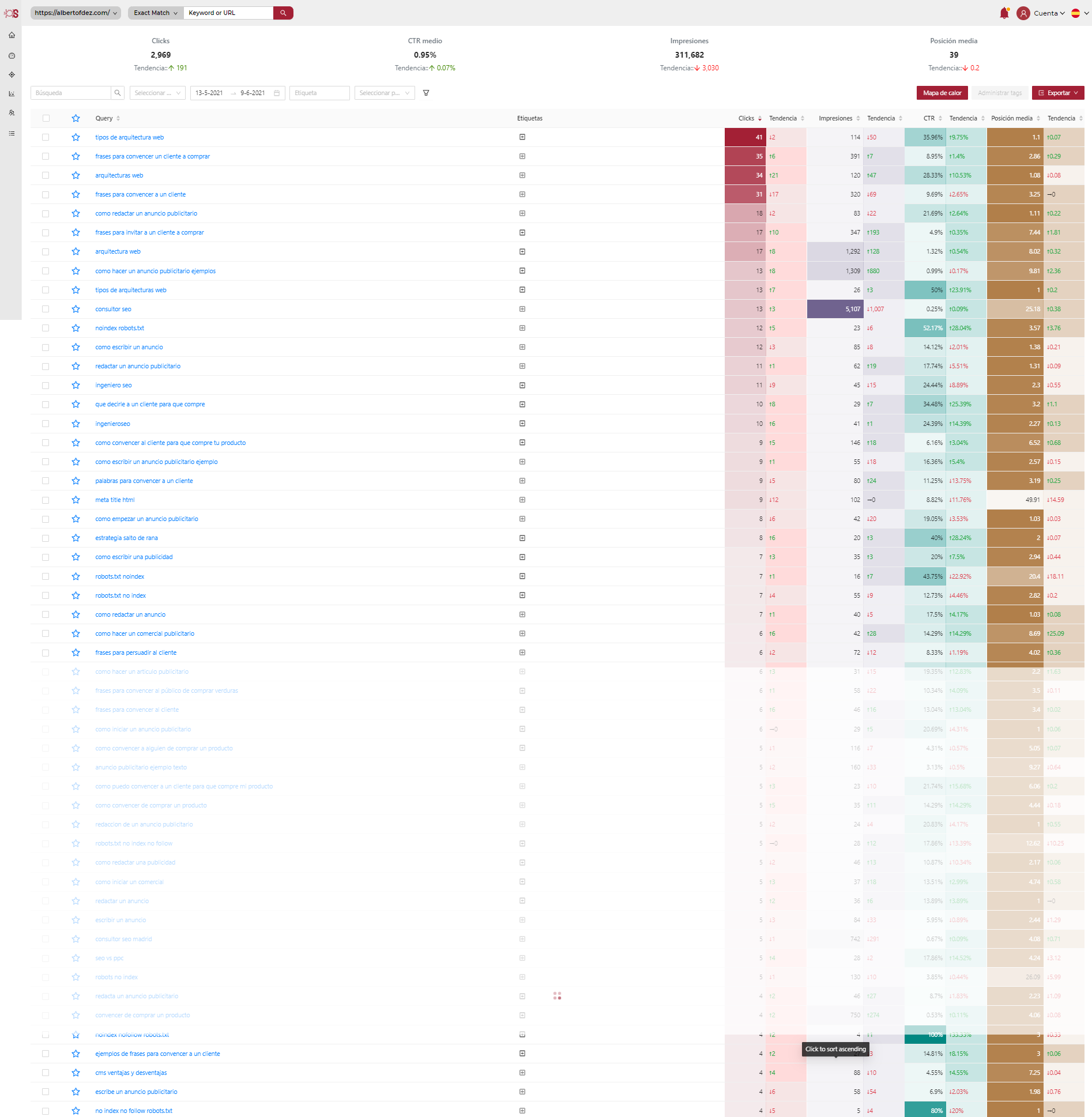Sort by the Clicks column
Screen dimensions: 1092x1117
pos(750,118)
